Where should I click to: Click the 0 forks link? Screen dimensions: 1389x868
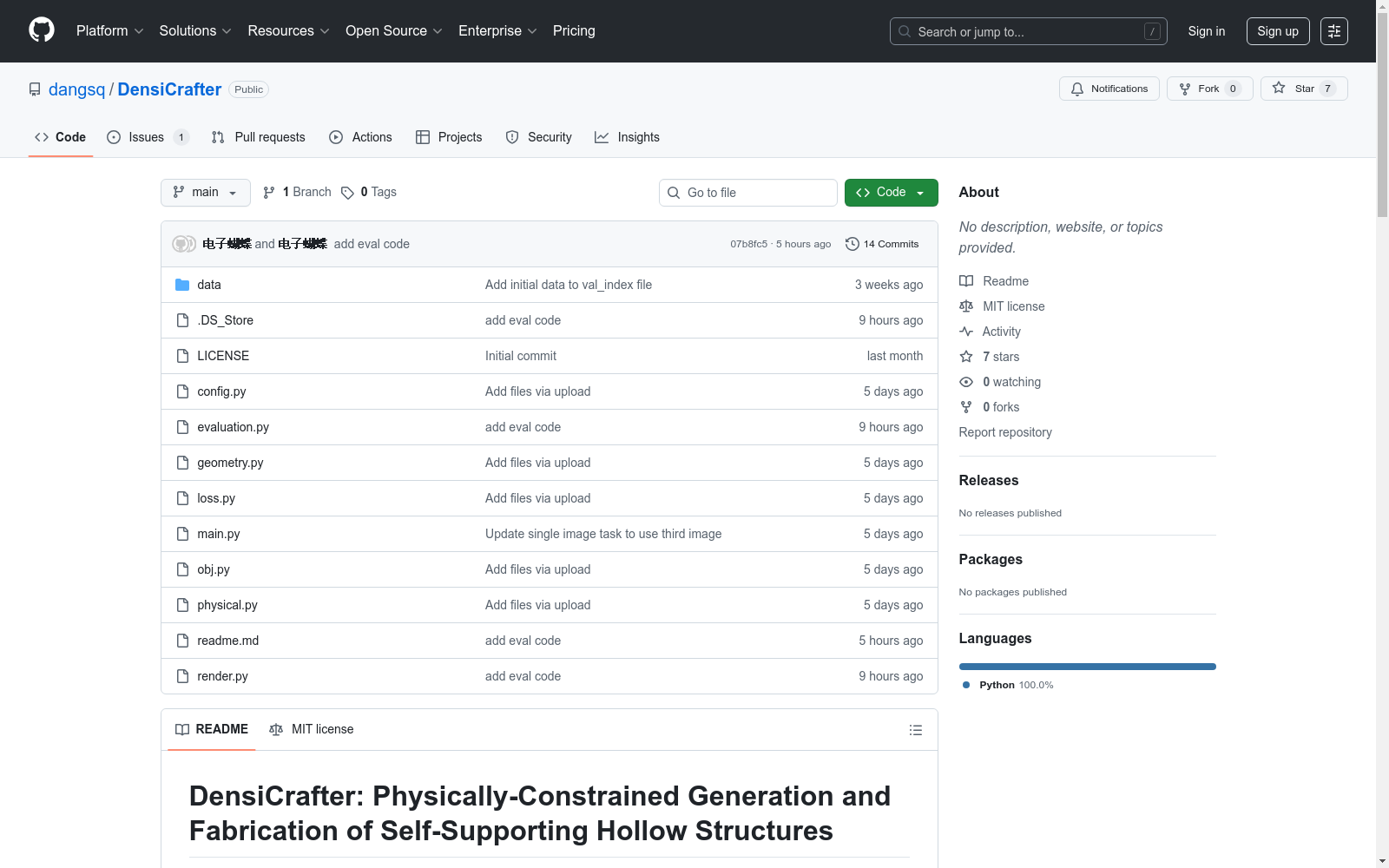pyautogui.click(x=1001, y=407)
